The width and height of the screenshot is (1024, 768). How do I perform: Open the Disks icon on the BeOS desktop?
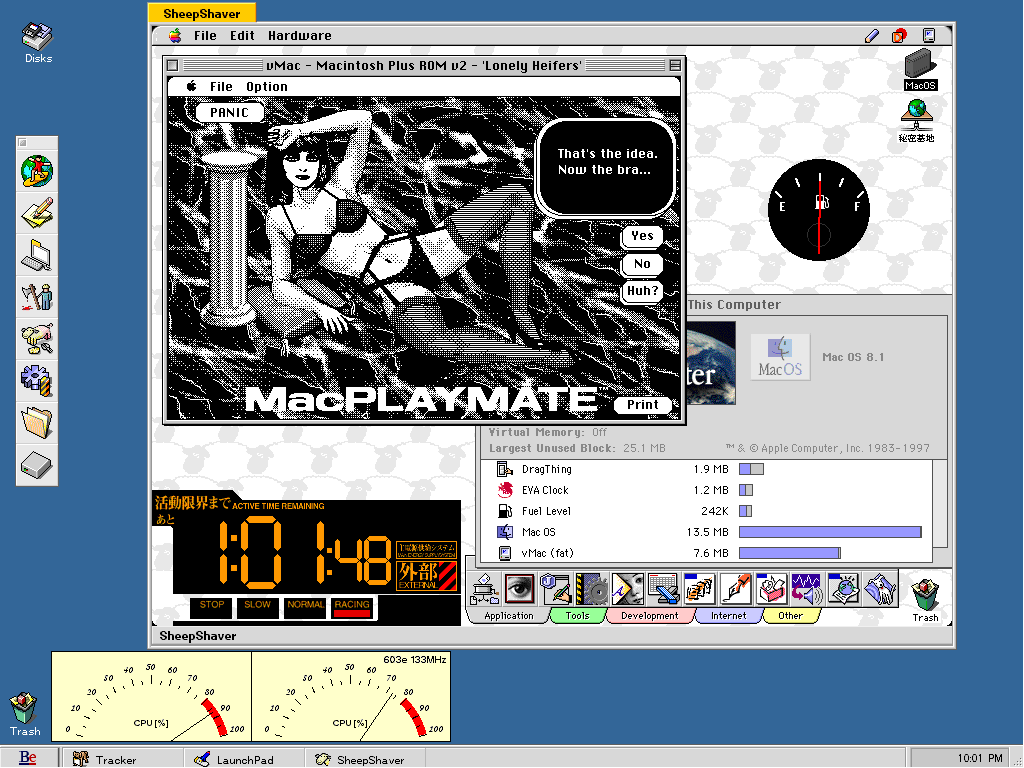(x=38, y=42)
